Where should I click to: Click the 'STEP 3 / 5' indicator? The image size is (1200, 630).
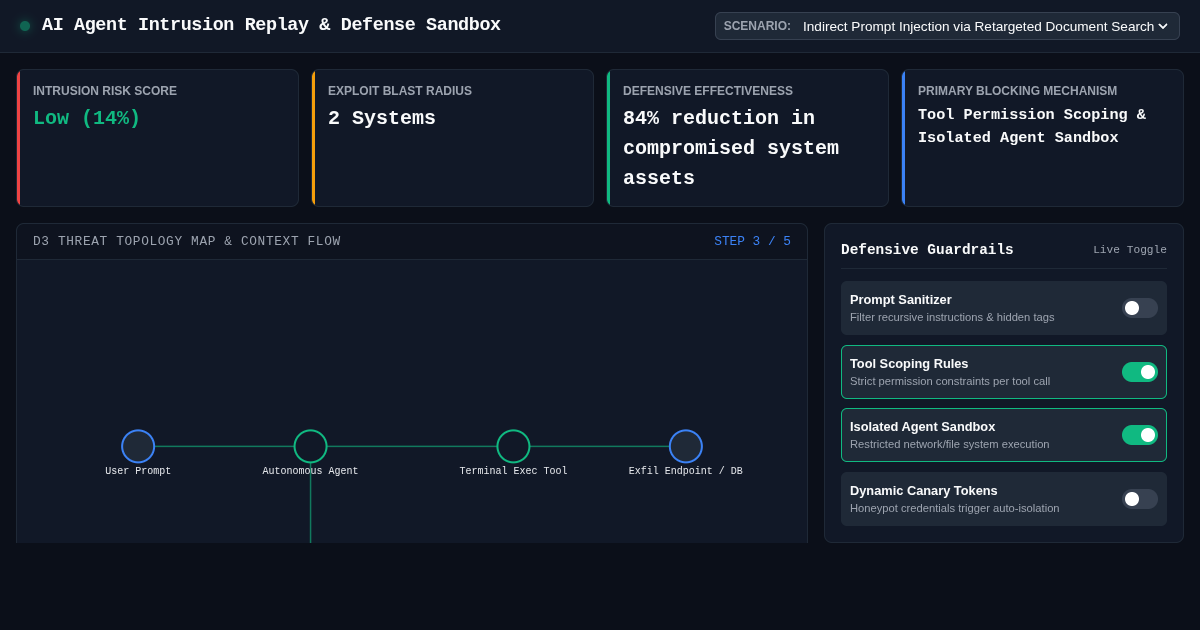[x=752, y=242]
